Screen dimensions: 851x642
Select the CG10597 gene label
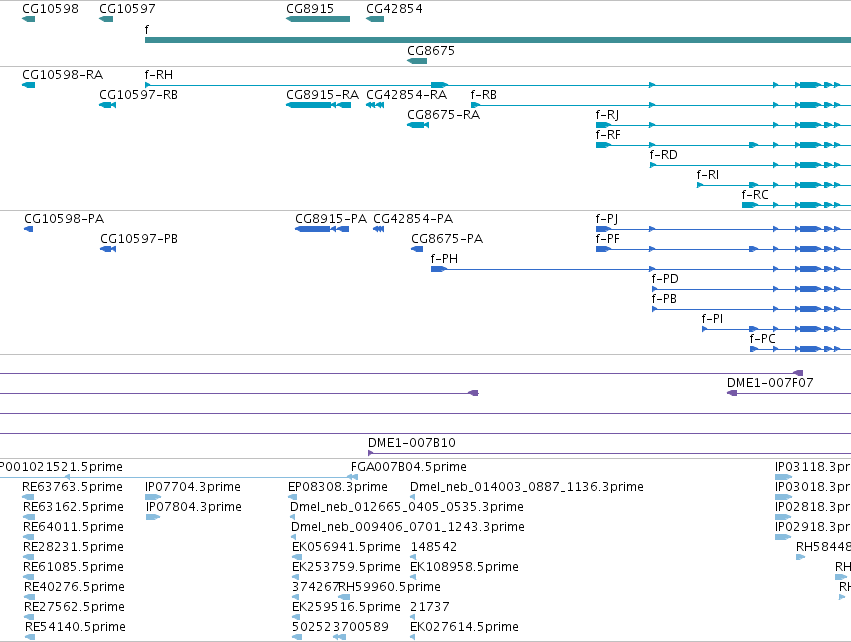click(x=128, y=9)
